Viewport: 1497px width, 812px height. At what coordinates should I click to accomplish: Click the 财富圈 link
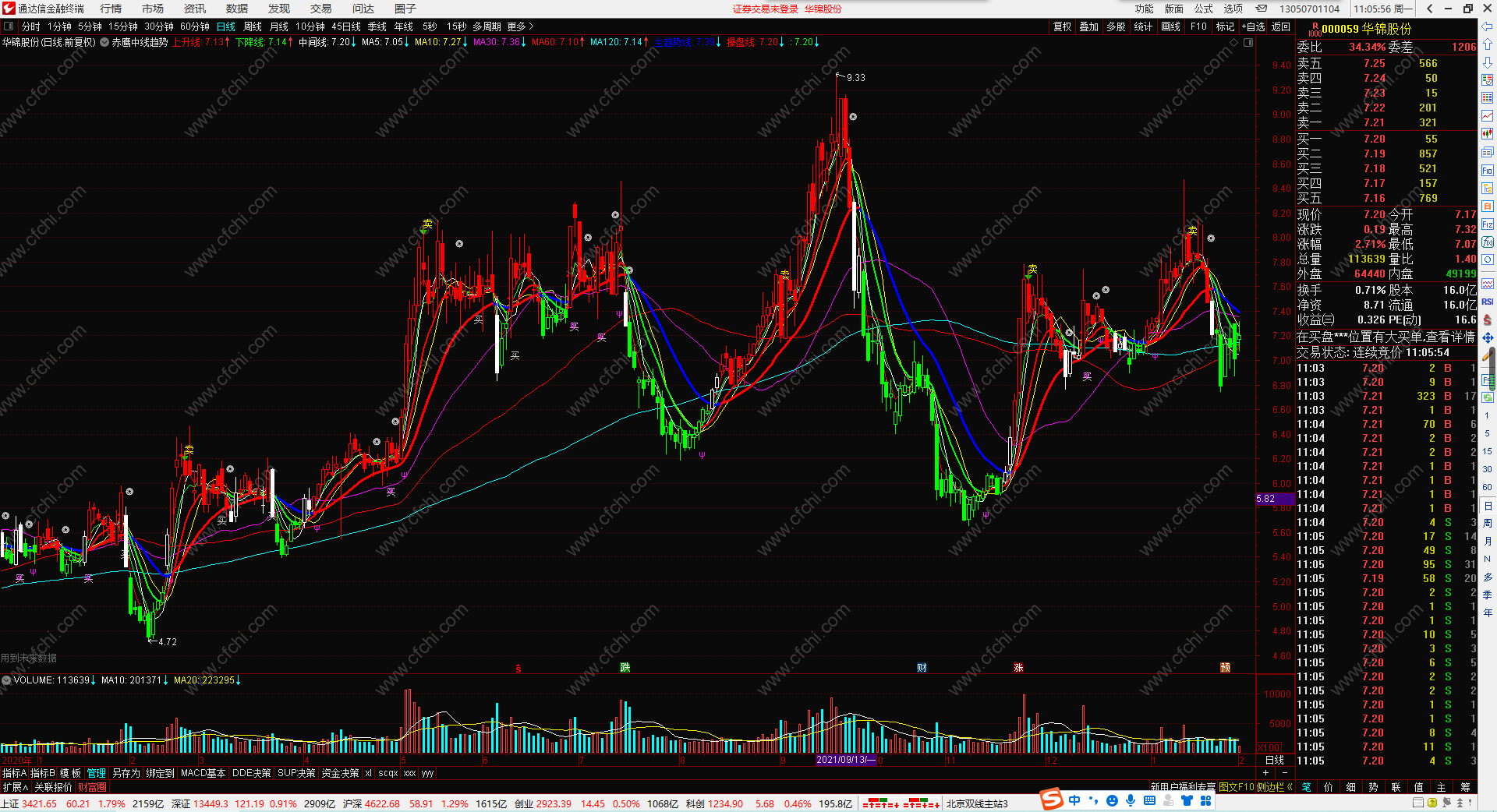click(x=92, y=787)
